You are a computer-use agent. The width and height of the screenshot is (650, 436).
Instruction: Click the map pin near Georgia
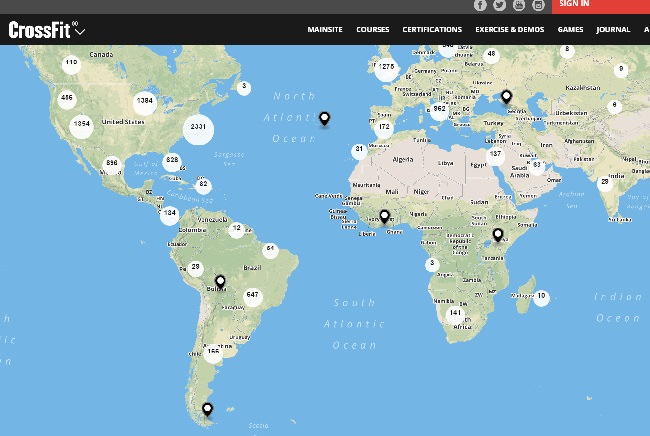click(x=507, y=96)
